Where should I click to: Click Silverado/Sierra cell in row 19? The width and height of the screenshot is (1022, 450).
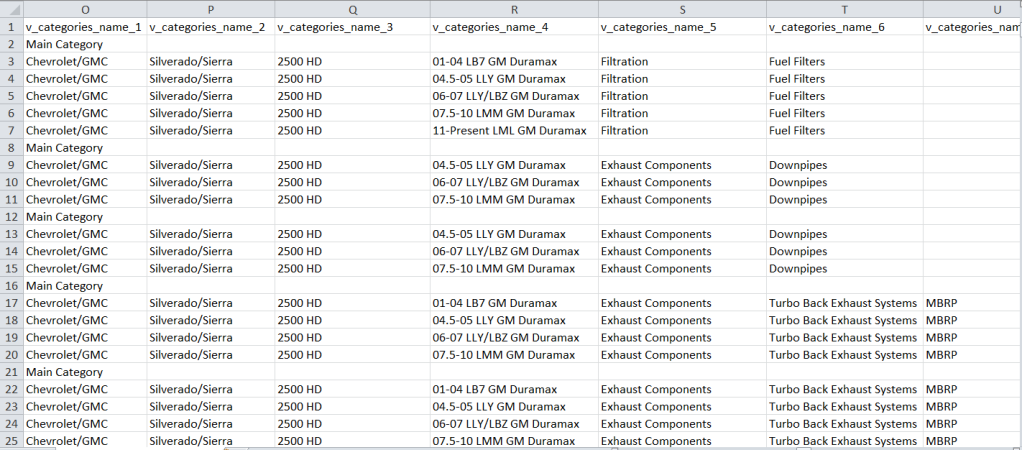pos(211,337)
